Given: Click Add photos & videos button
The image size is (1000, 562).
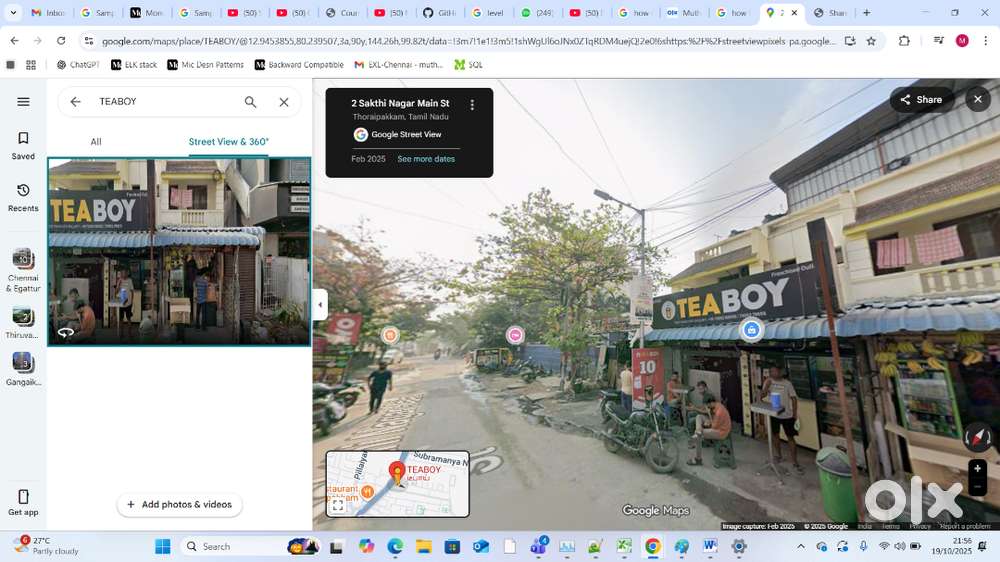Looking at the screenshot, I should point(180,505).
